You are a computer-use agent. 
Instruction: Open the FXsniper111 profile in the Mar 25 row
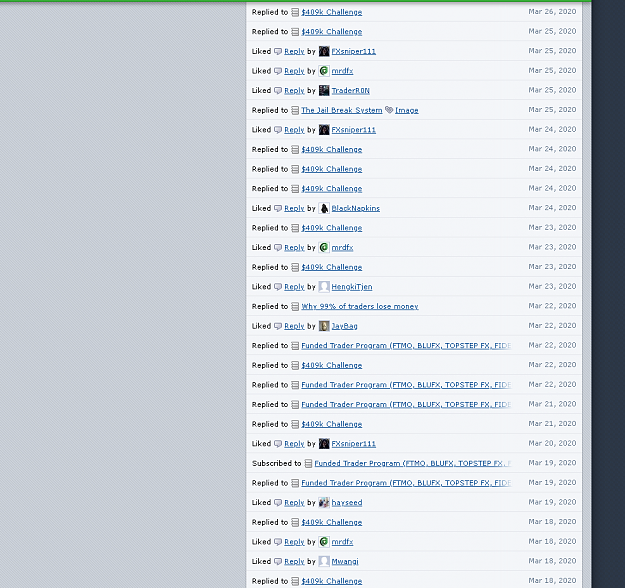click(x=354, y=51)
